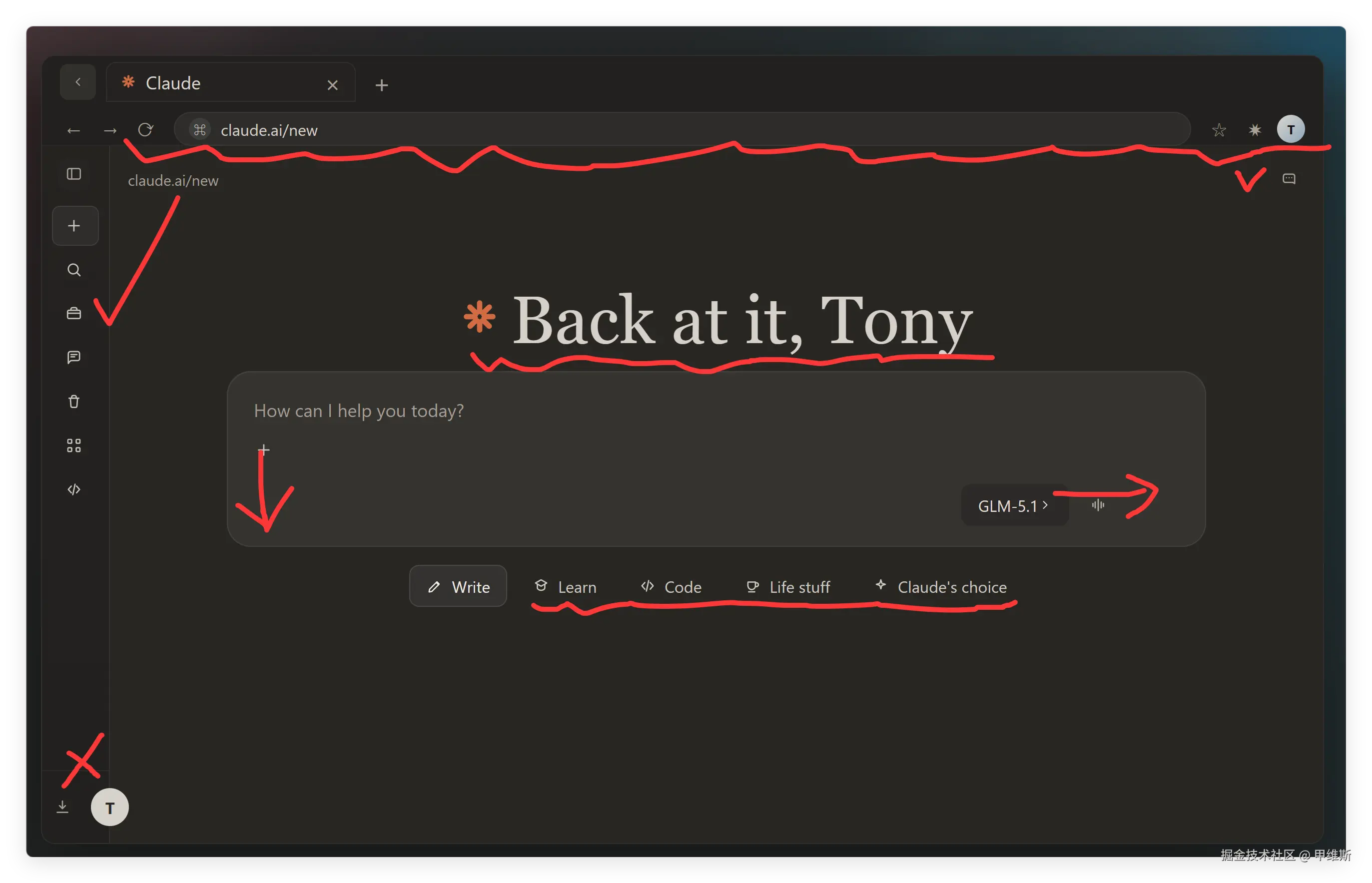The image size is (1372, 883).
Task: Click the download icon at bottom left
Action: [x=62, y=807]
